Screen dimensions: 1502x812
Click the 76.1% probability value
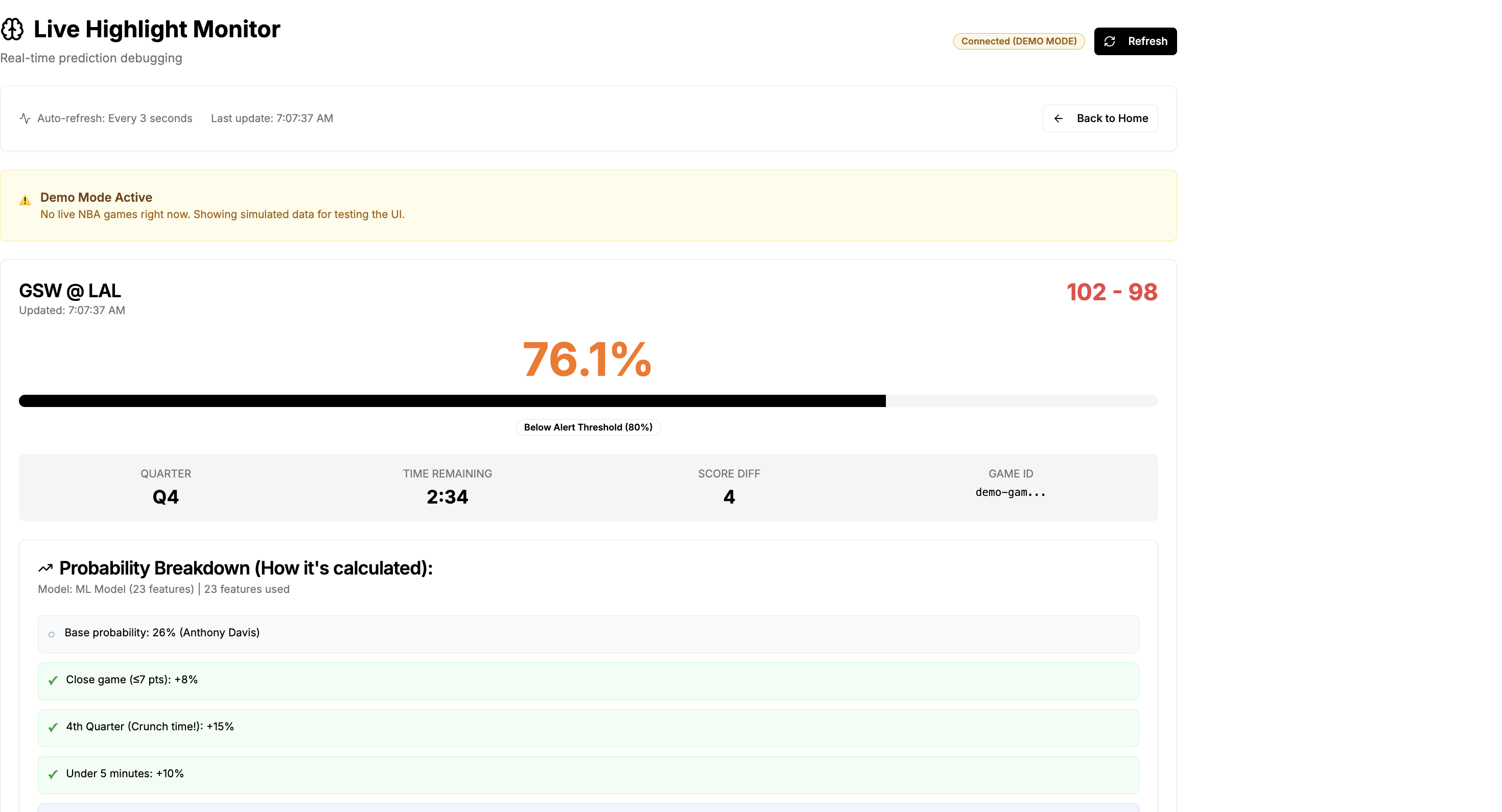[586, 359]
